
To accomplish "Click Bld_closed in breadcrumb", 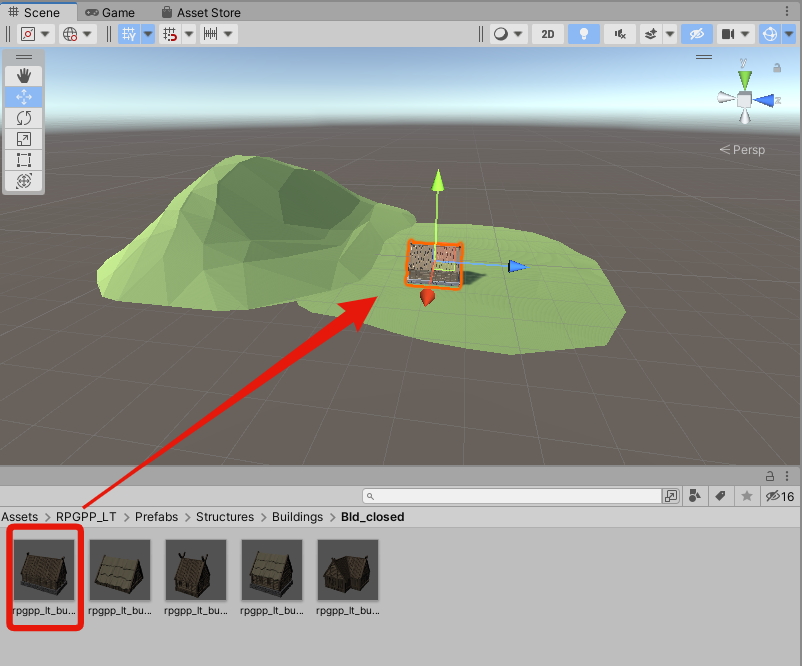I will point(372,517).
